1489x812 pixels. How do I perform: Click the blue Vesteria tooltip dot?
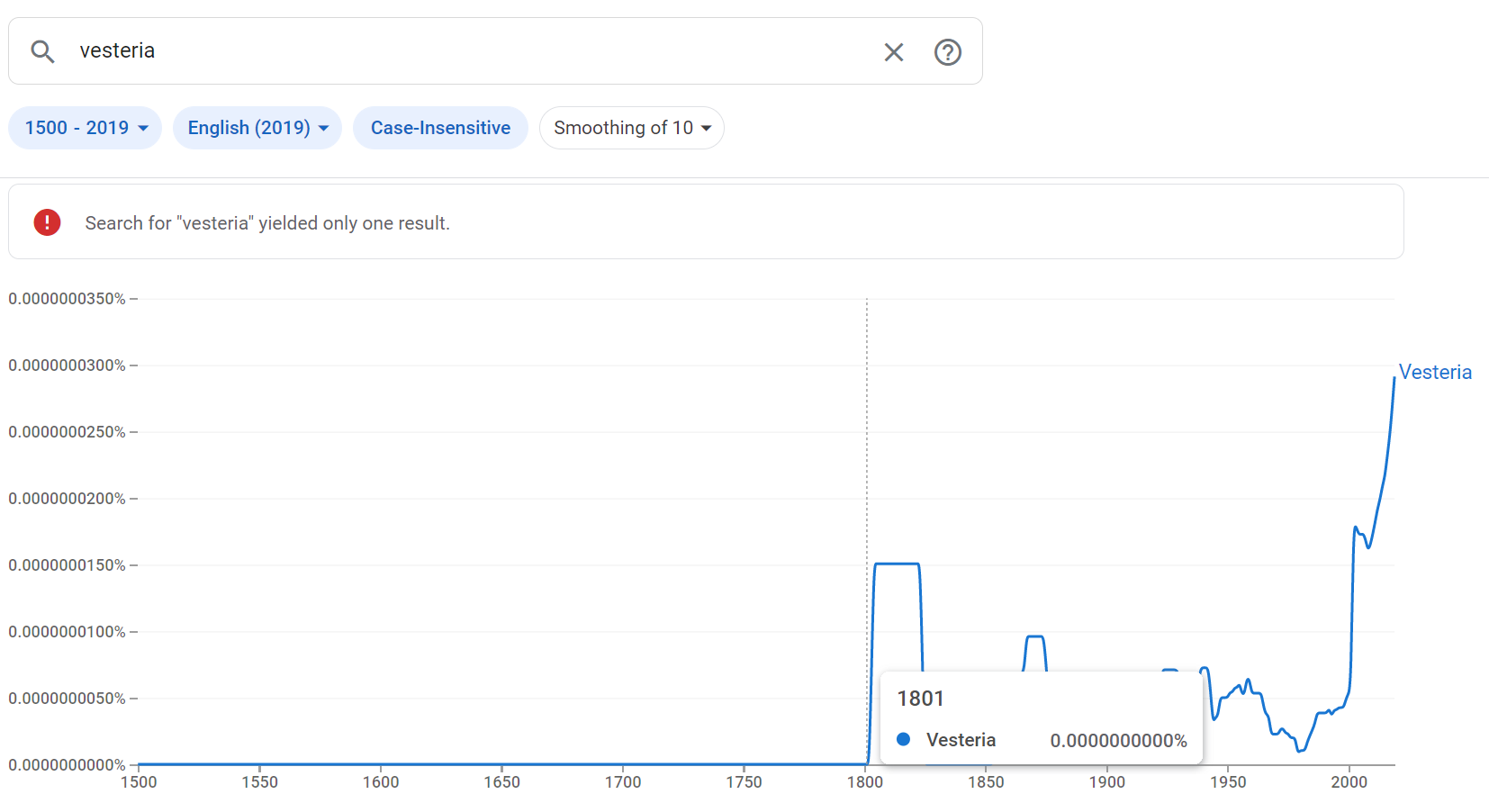[x=904, y=739]
